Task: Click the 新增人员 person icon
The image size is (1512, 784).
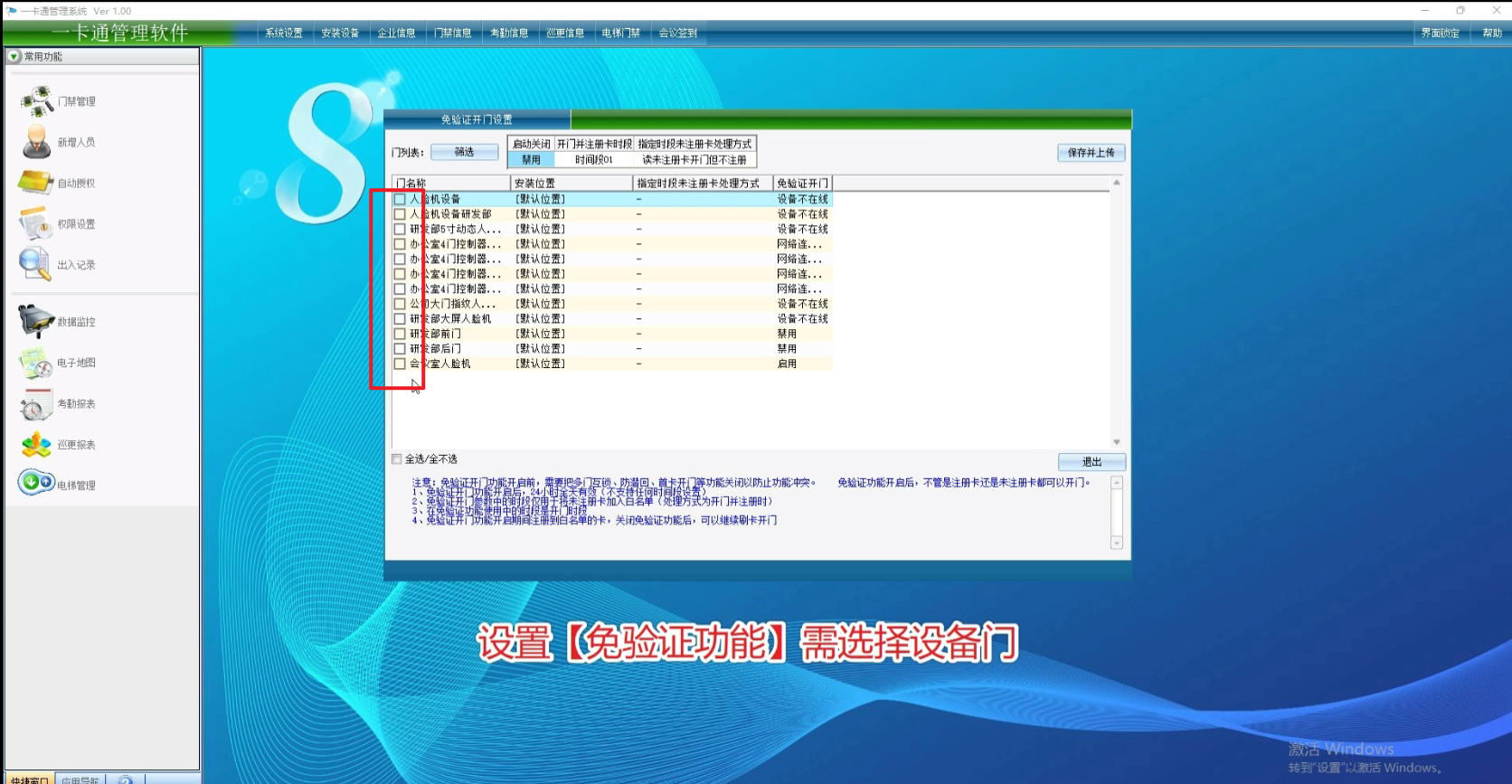Action: (37, 142)
